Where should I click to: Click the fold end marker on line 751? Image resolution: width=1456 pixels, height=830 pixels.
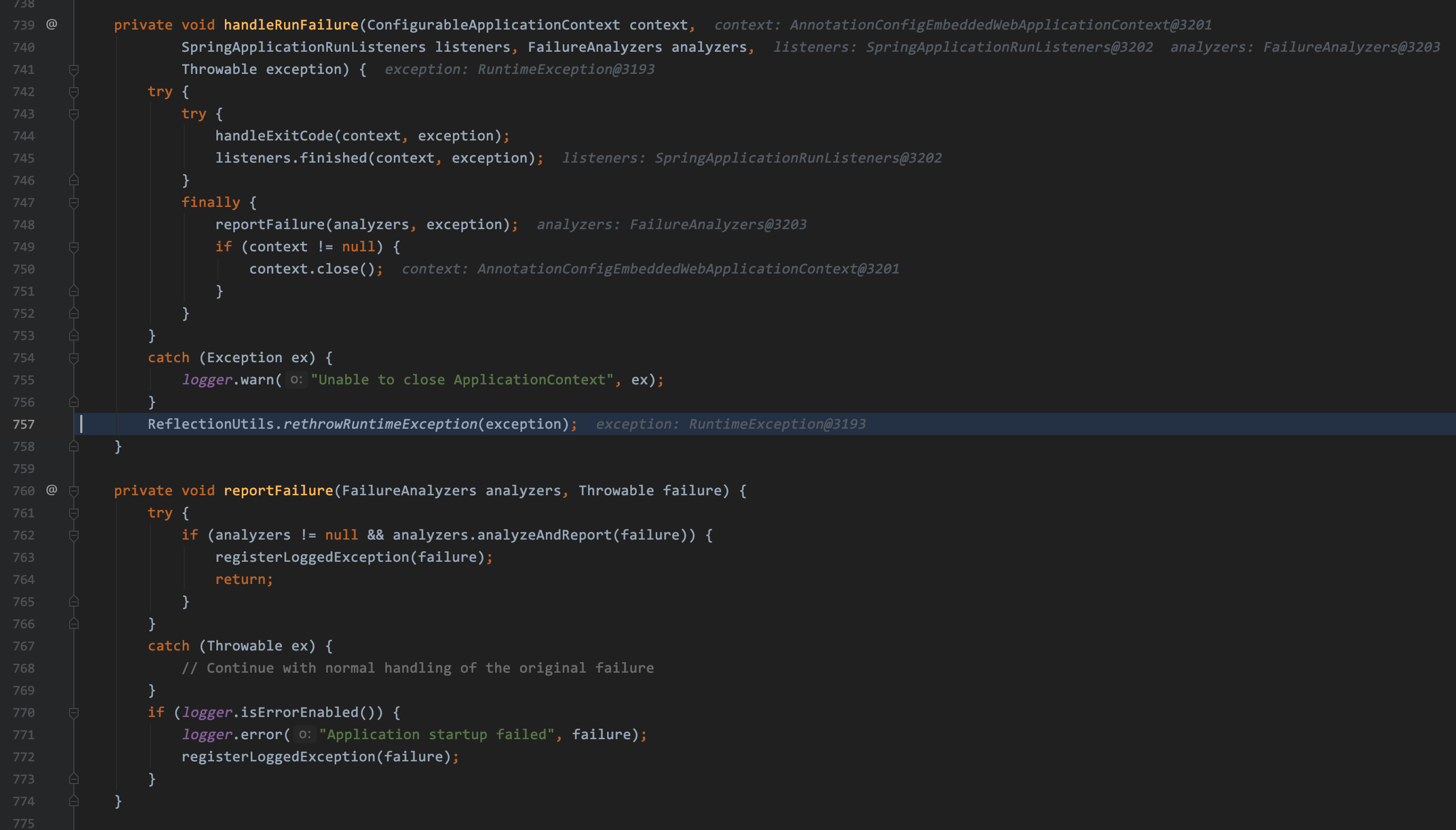tap(73, 291)
